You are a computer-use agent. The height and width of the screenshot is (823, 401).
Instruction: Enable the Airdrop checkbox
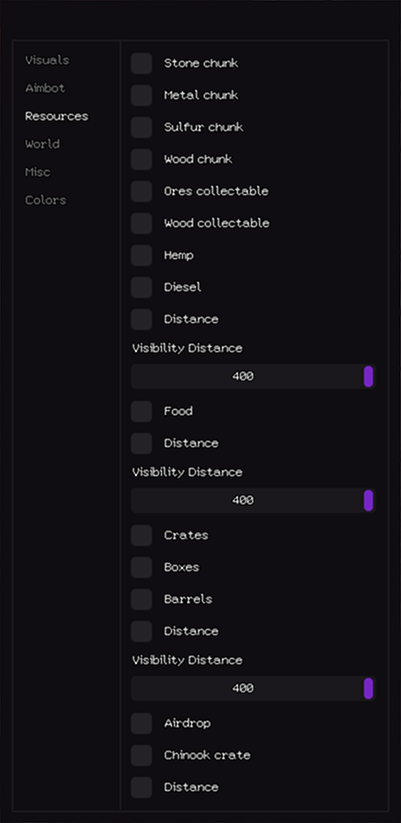click(x=142, y=723)
